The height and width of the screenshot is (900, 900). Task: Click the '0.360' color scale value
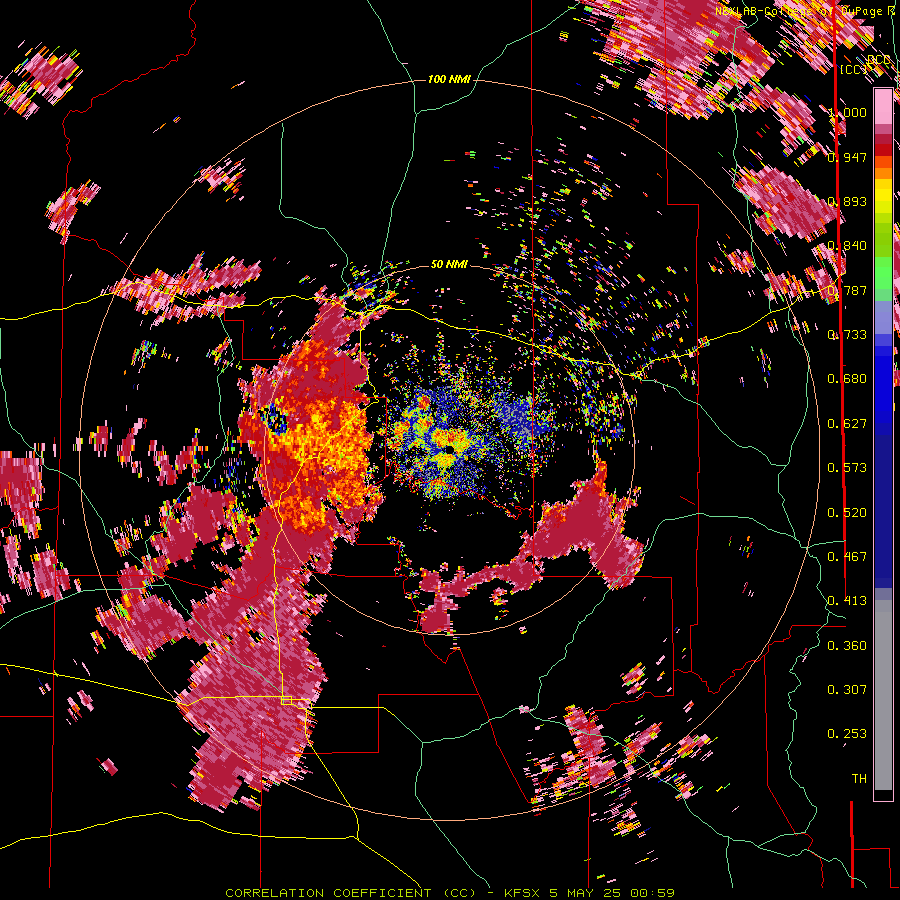point(847,646)
